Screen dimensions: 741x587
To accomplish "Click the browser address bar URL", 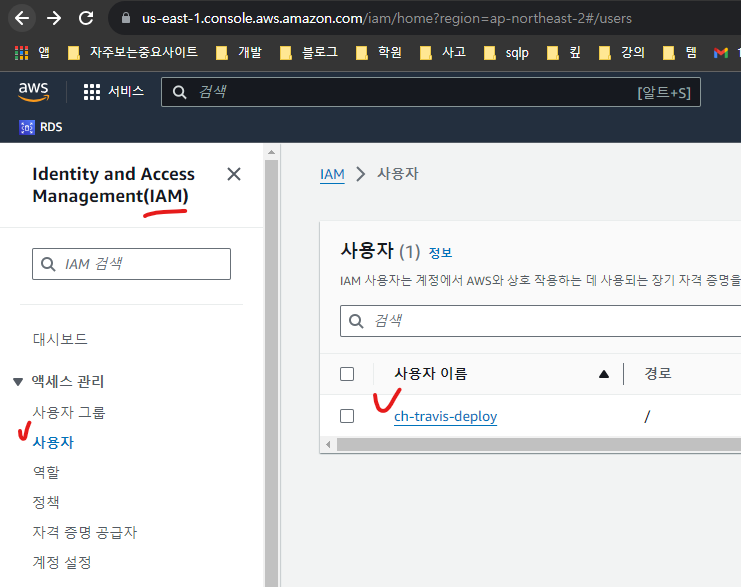I will click(x=387, y=18).
